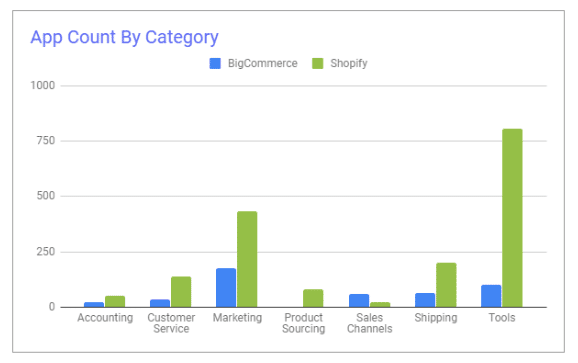Select the BigCommerce legend label

point(262,63)
